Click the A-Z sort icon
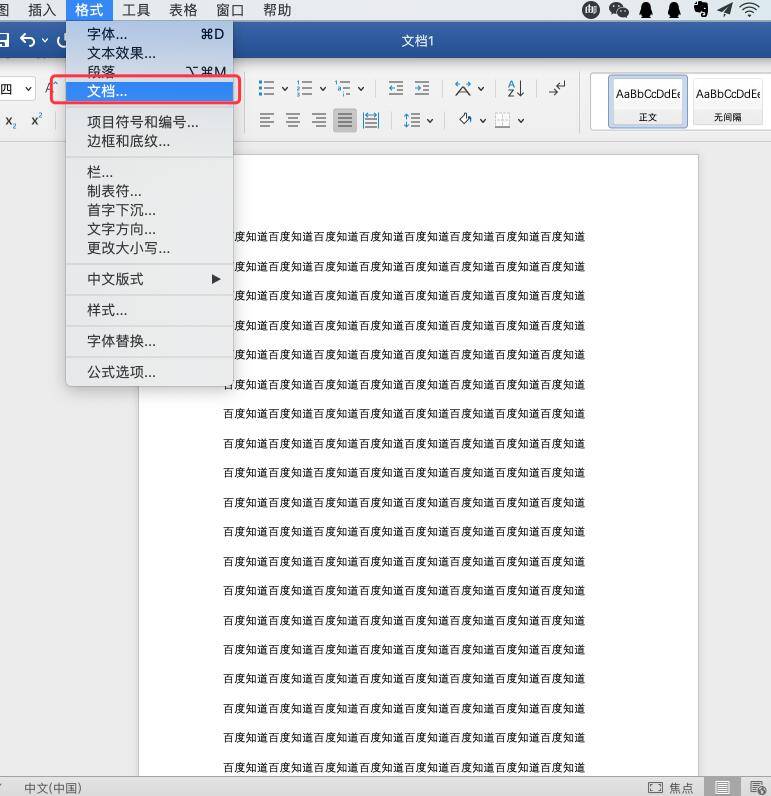The height and width of the screenshot is (796, 771). [x=515, y=89]
